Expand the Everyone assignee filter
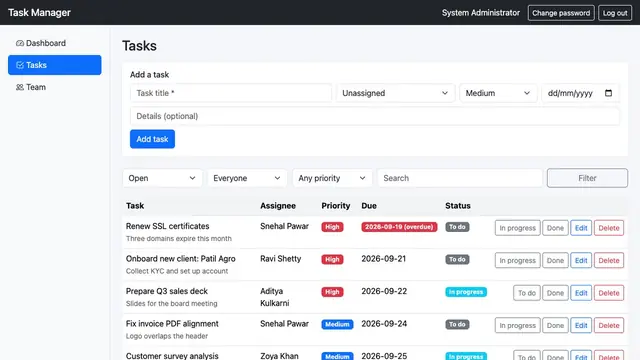The height and width of the screenshot is (360, 640). pyautogui.click(x=247, y=178)
